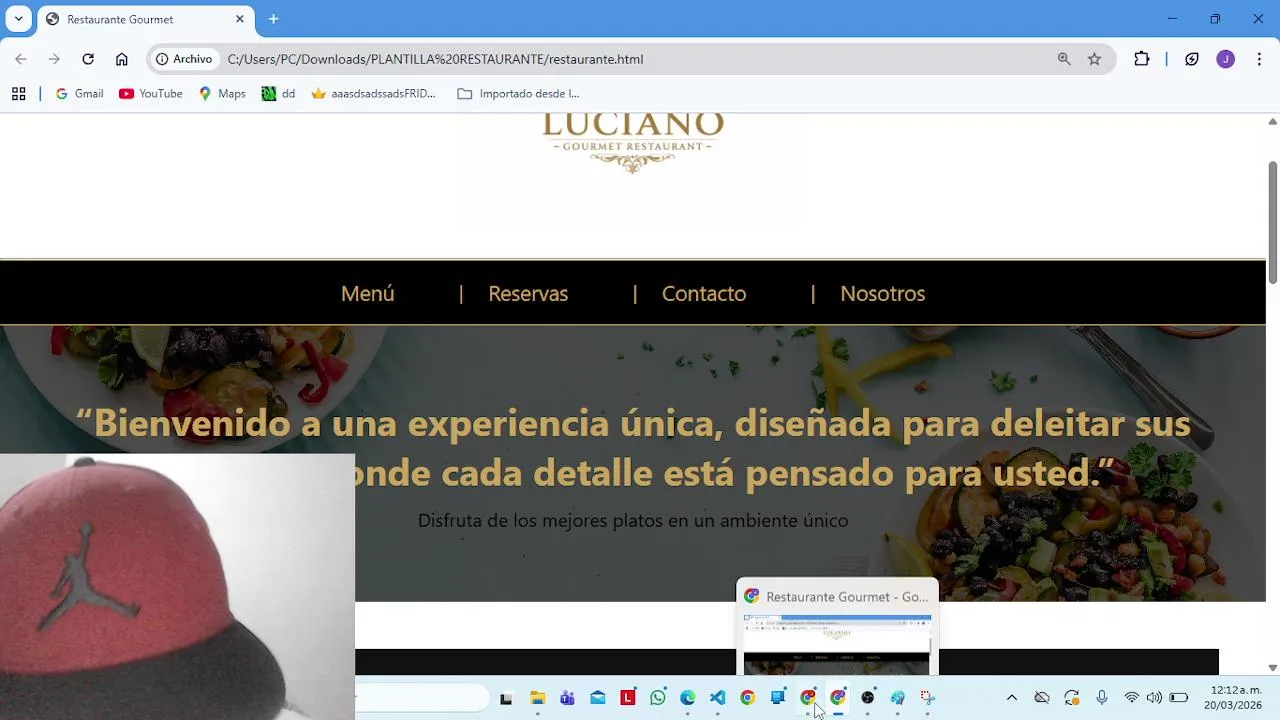Click the cloud sync off tray icon
The height and width of the screenshot is (720, 1280).
pos(1042,698)
